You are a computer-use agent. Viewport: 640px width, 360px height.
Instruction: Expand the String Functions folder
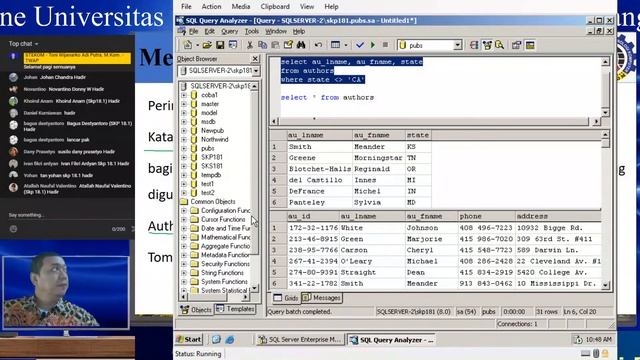pos(184,273)
